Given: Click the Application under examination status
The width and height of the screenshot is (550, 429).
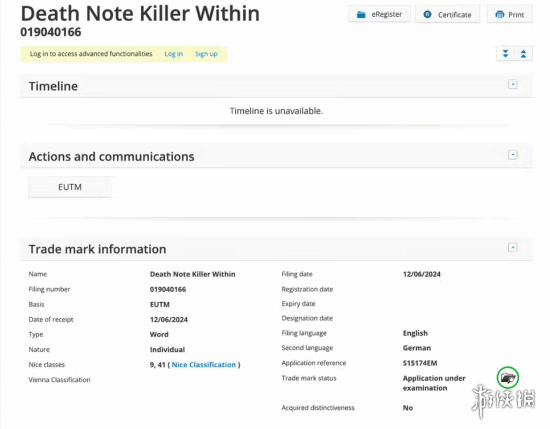Looking at the screenshot, I should [434, 383].
